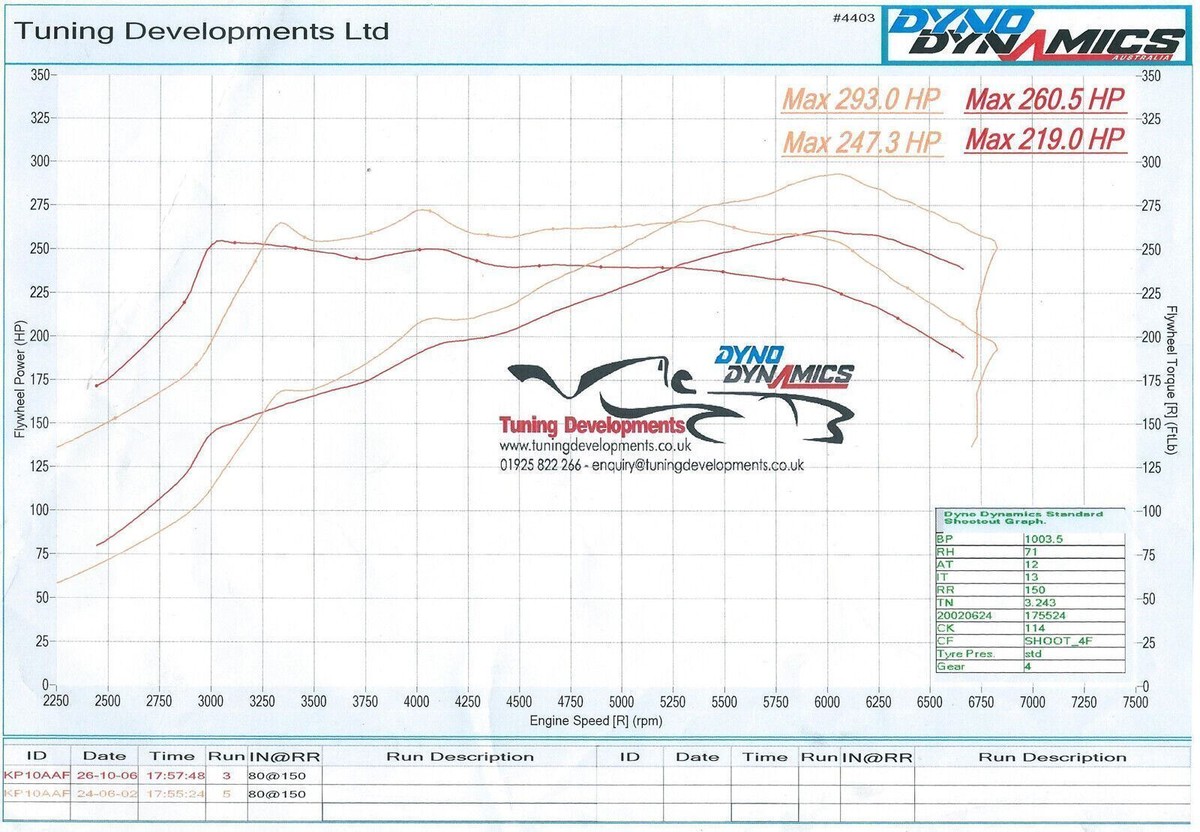Click the enquiry@tuningdevelopments.co.uk email address
This screenshot has width=1200, height=832.
(x=698, y=465)
